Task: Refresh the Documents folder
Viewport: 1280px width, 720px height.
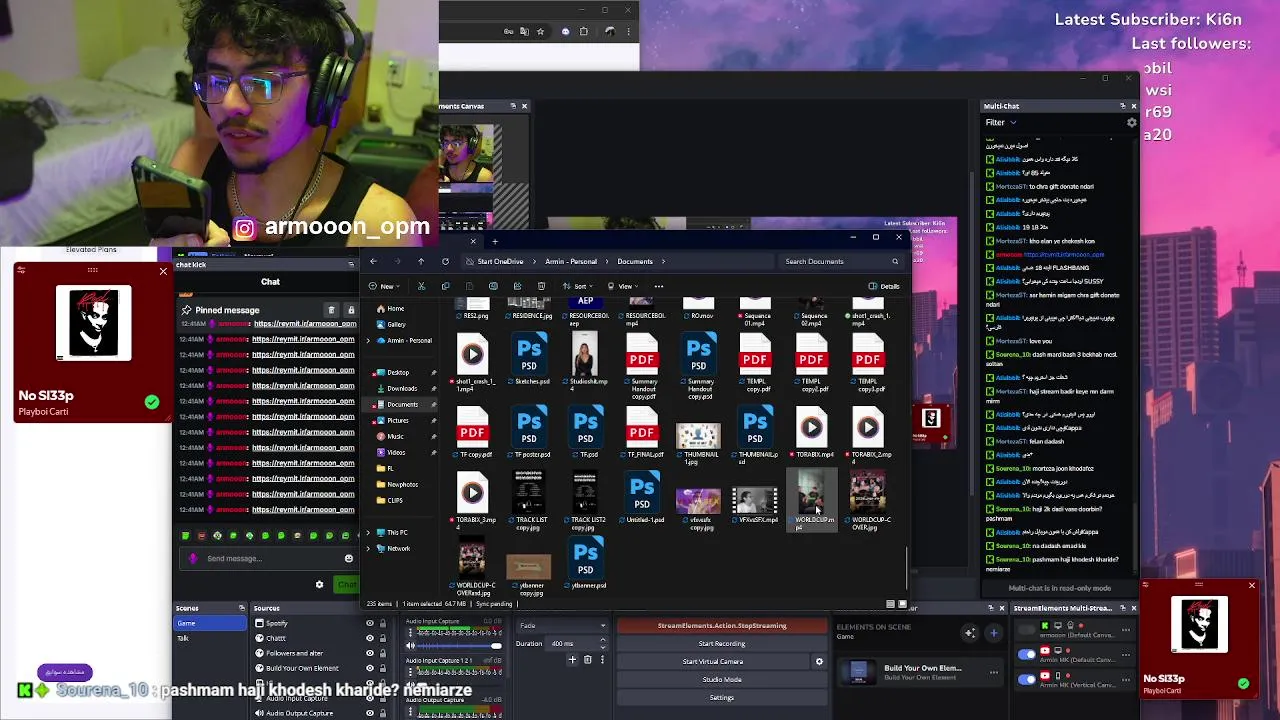Action: pyautogui.click(x=445, y=261)
